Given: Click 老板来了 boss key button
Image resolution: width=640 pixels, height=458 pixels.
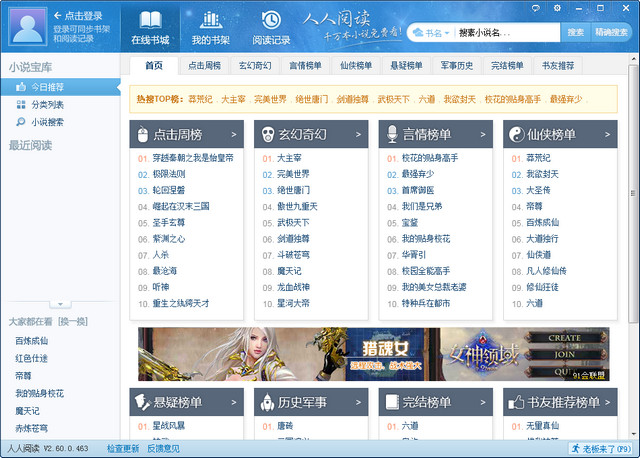Looking at the screenshot, I should tap(600, 449).
